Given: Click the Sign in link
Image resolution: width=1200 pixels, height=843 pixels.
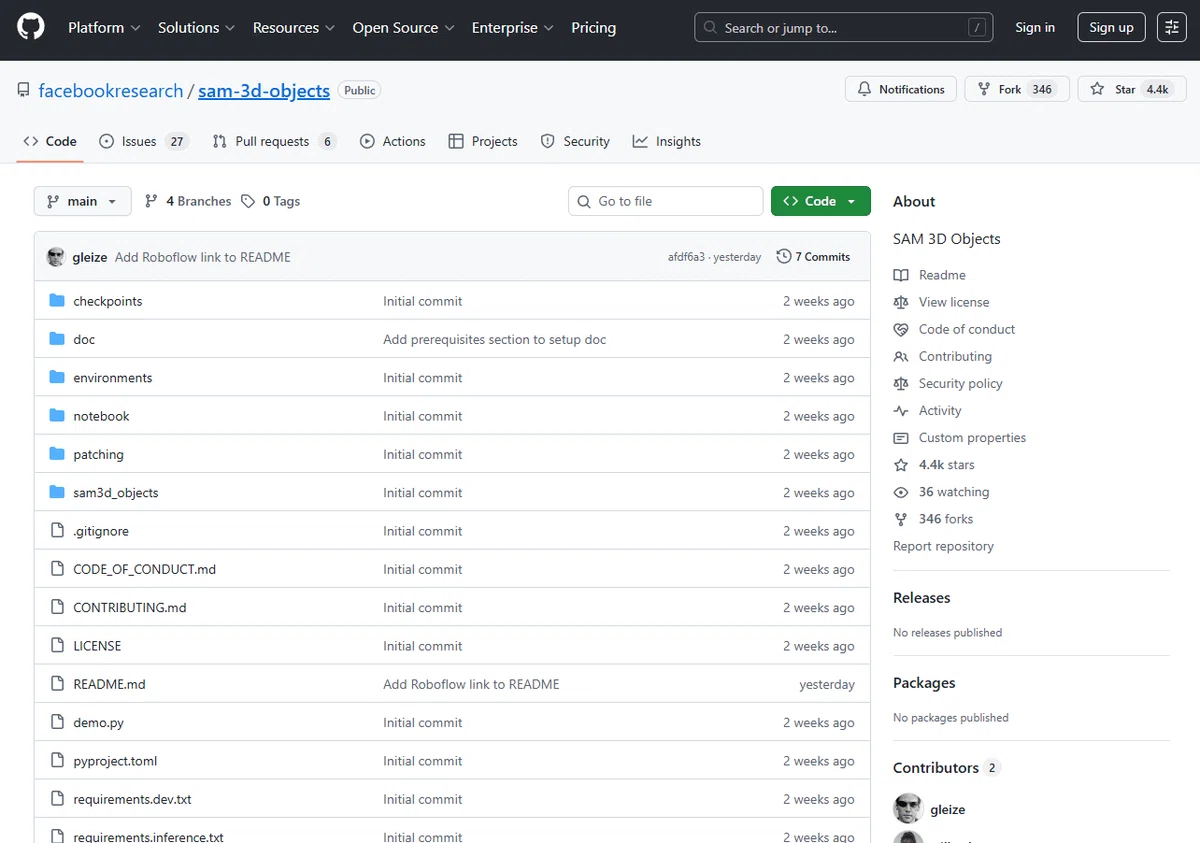Looking at the screenshot, I should pyautogui.click(x=1035, y=27).
